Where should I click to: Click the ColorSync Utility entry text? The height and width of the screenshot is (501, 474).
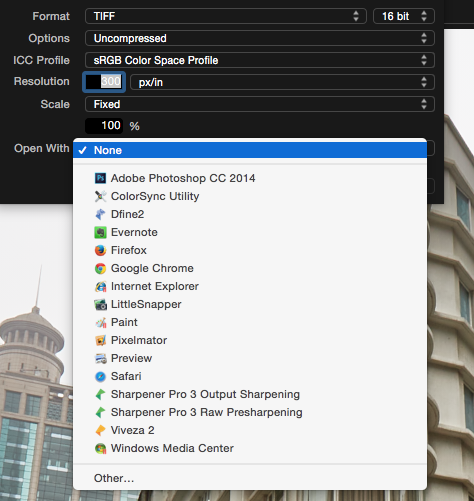(155, 196)
